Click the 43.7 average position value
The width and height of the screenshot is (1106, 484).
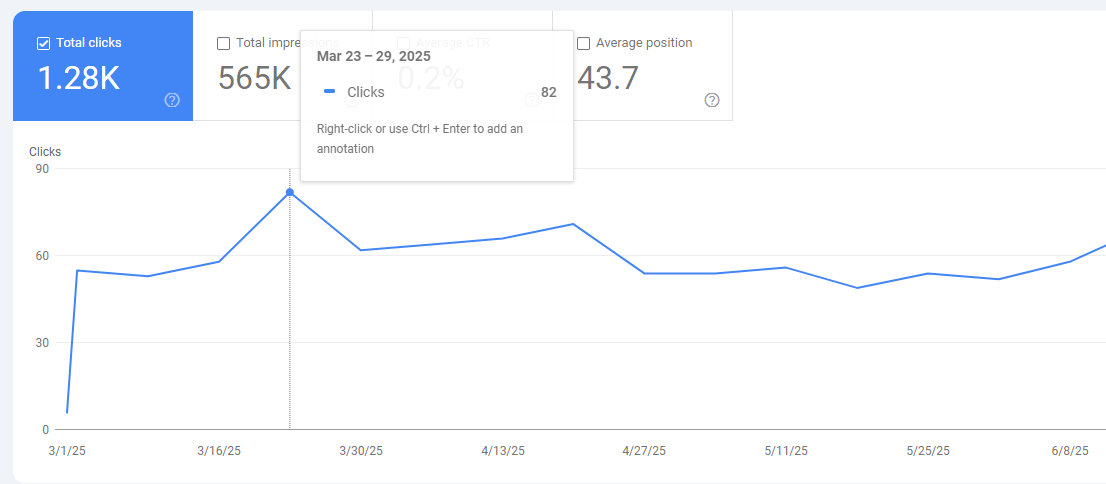point(608,78)
